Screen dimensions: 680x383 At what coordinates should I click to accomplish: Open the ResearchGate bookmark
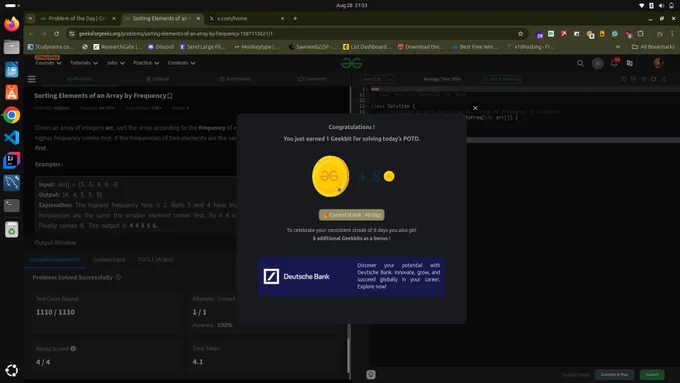coord(118,47)
